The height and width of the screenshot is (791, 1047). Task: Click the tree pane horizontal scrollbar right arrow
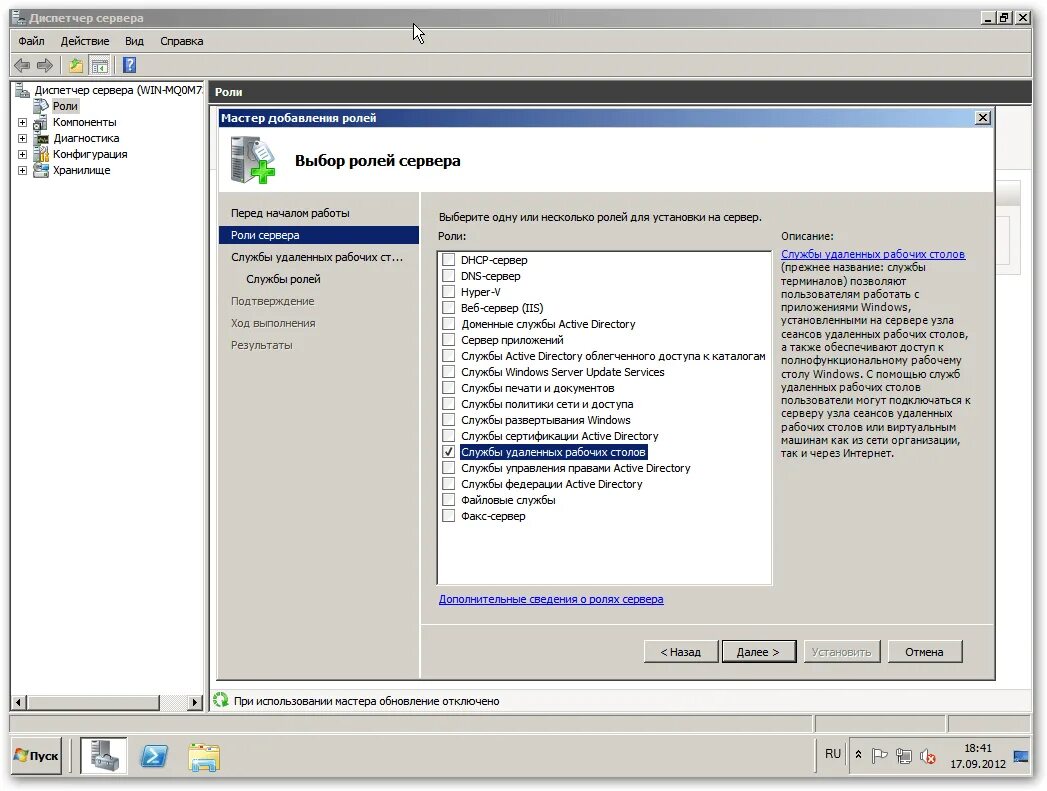194,702
